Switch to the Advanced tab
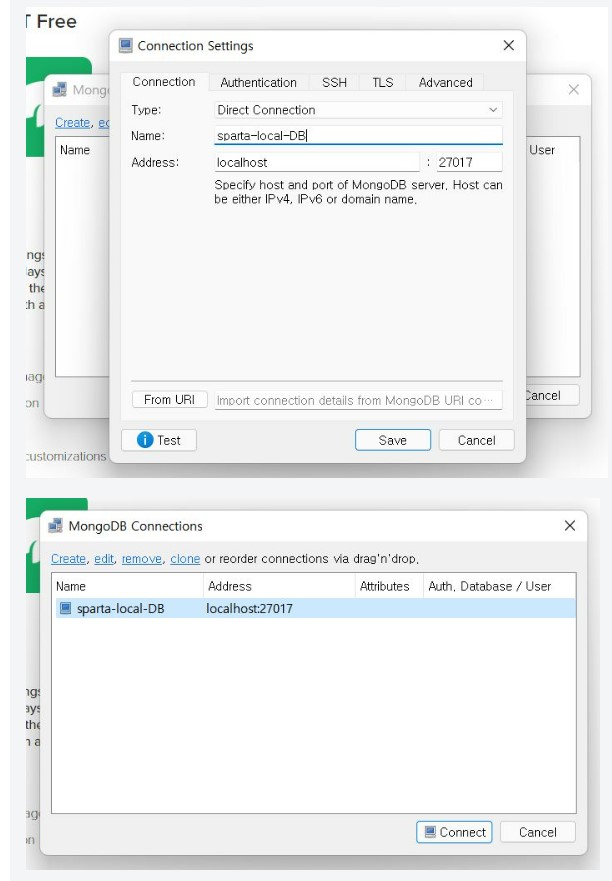This screenshot has height=881, width=612. point(445,83)
